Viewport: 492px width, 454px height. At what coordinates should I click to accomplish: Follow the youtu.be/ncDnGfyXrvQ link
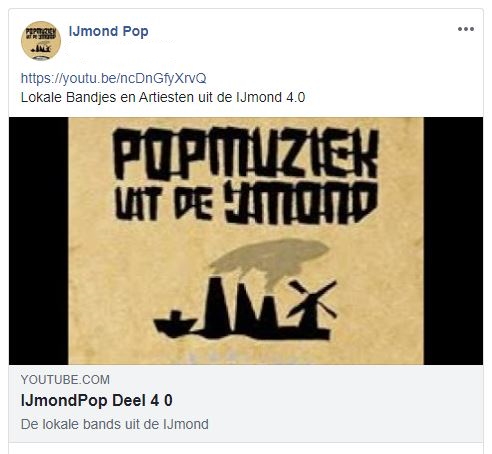(113, 78)
